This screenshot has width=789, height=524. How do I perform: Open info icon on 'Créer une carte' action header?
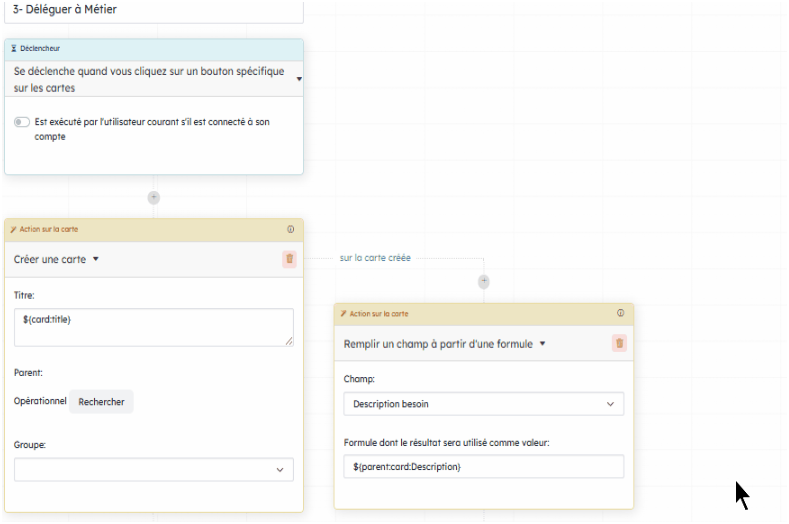(x=290, y=229)
